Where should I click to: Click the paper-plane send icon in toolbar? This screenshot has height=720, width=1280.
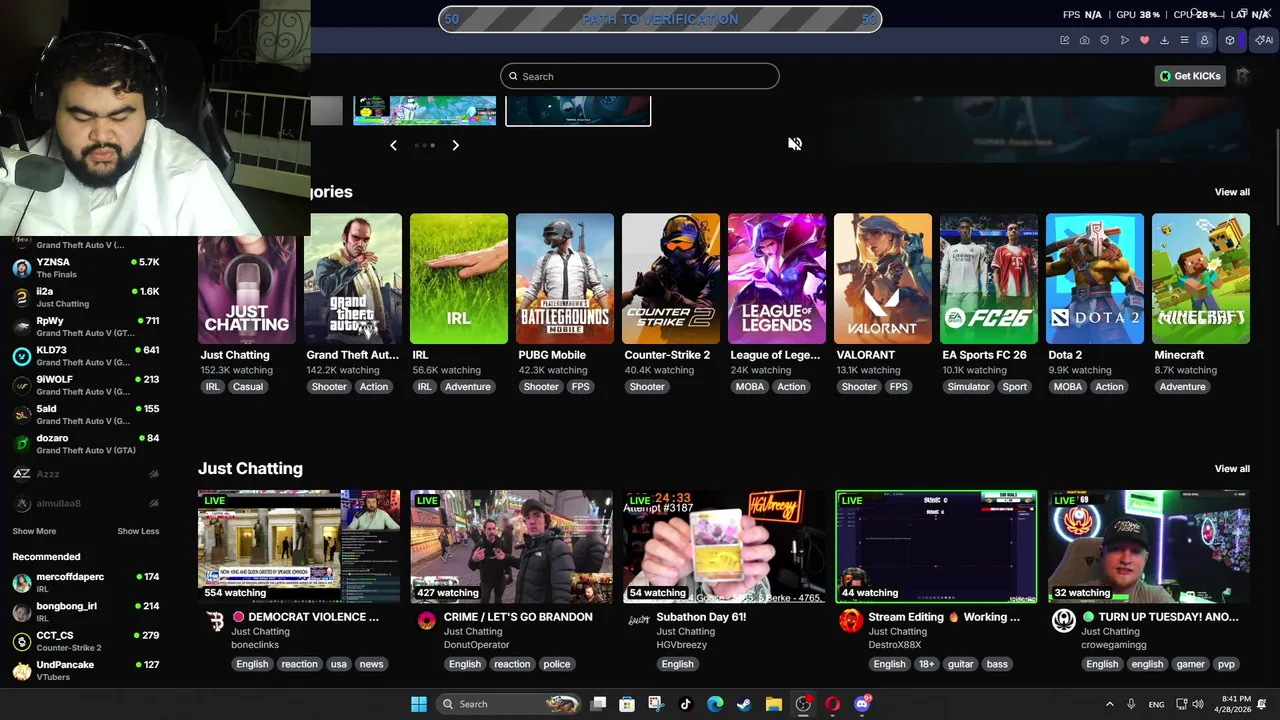1125,40
